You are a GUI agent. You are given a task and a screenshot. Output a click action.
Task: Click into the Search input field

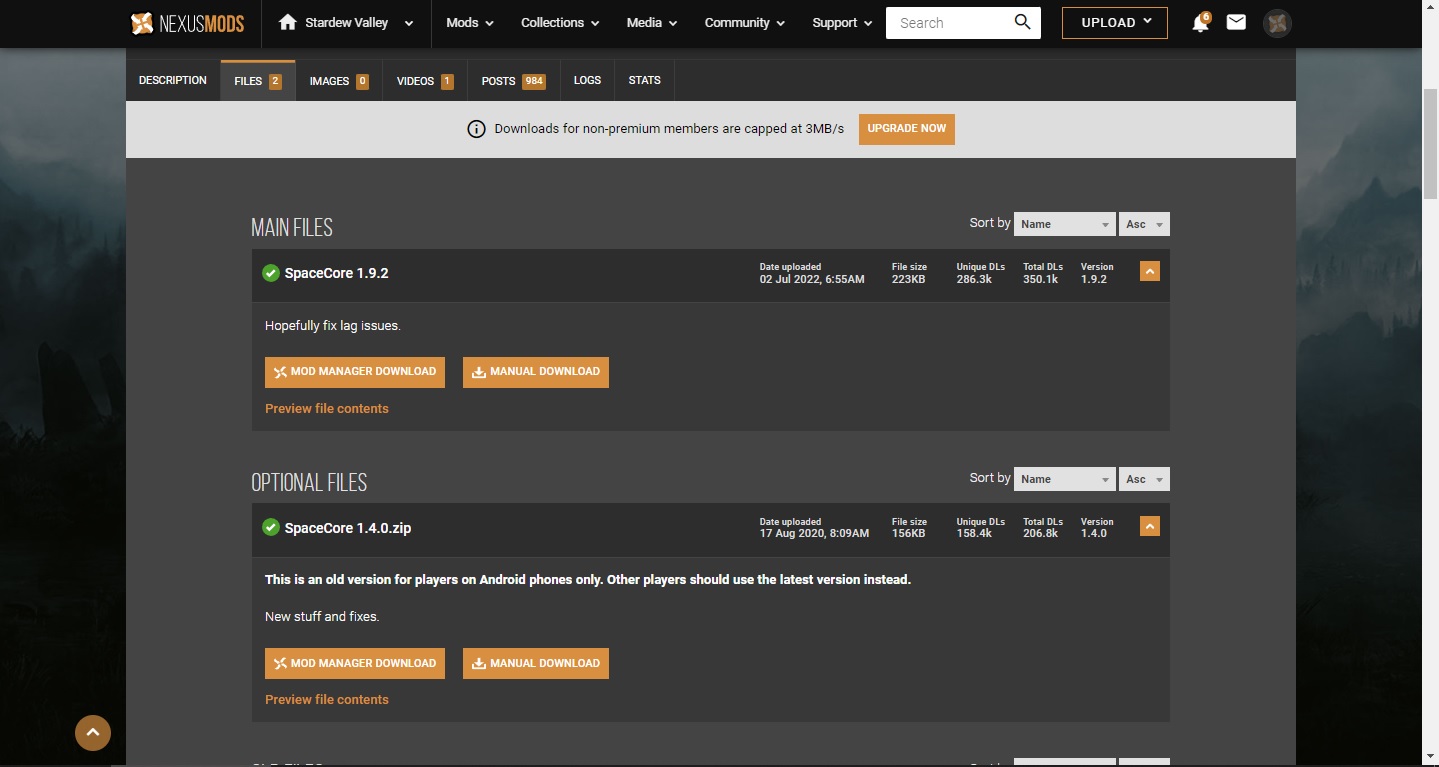click(x=950, y=23)
